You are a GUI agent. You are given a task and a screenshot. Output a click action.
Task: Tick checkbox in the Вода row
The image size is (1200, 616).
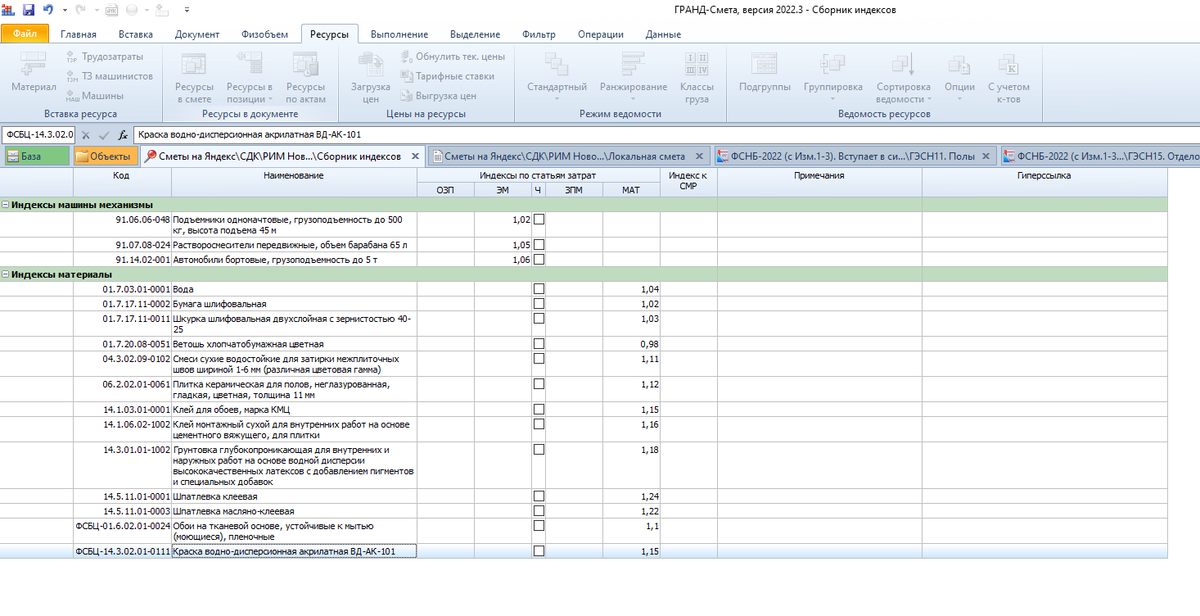coord(539,289)
